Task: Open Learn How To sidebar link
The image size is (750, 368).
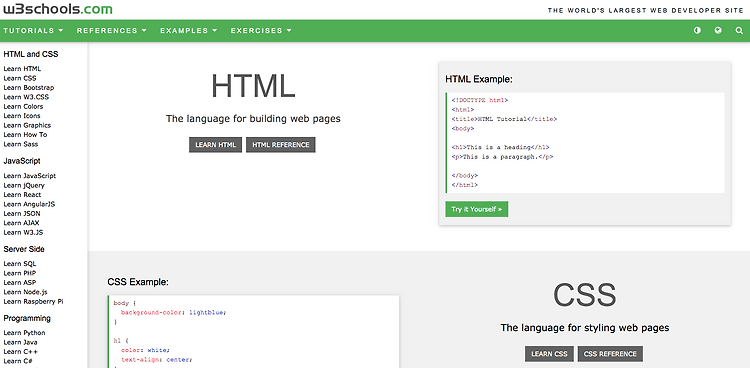Action: point(25,134)
